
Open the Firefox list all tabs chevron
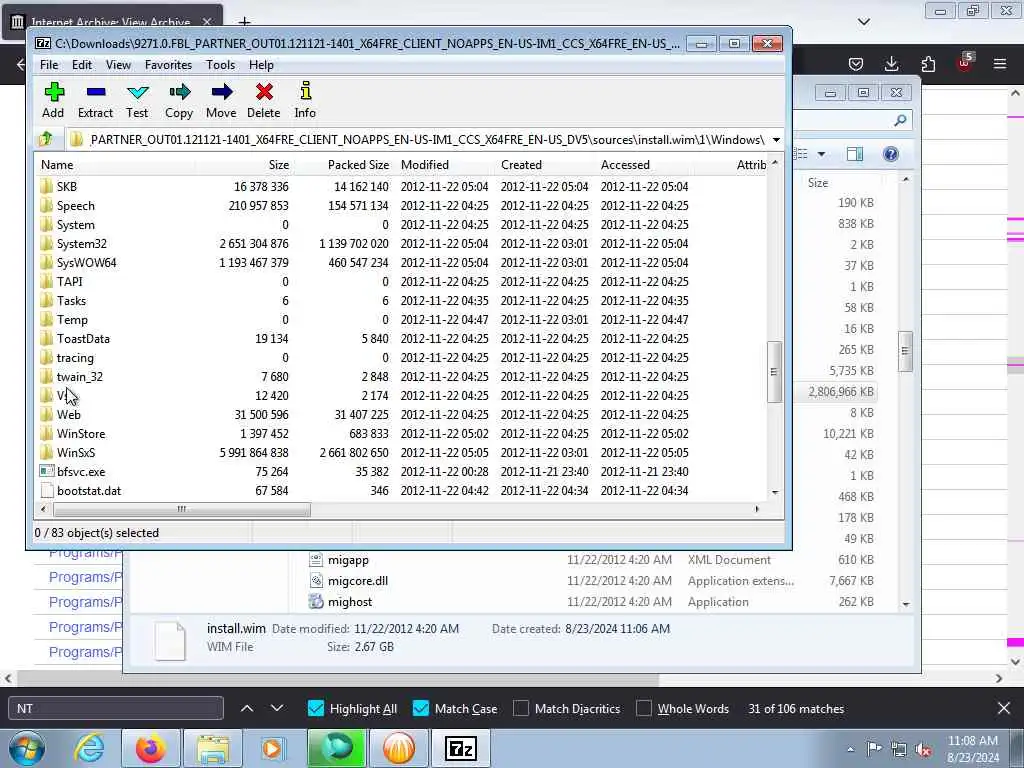point(863,22)
